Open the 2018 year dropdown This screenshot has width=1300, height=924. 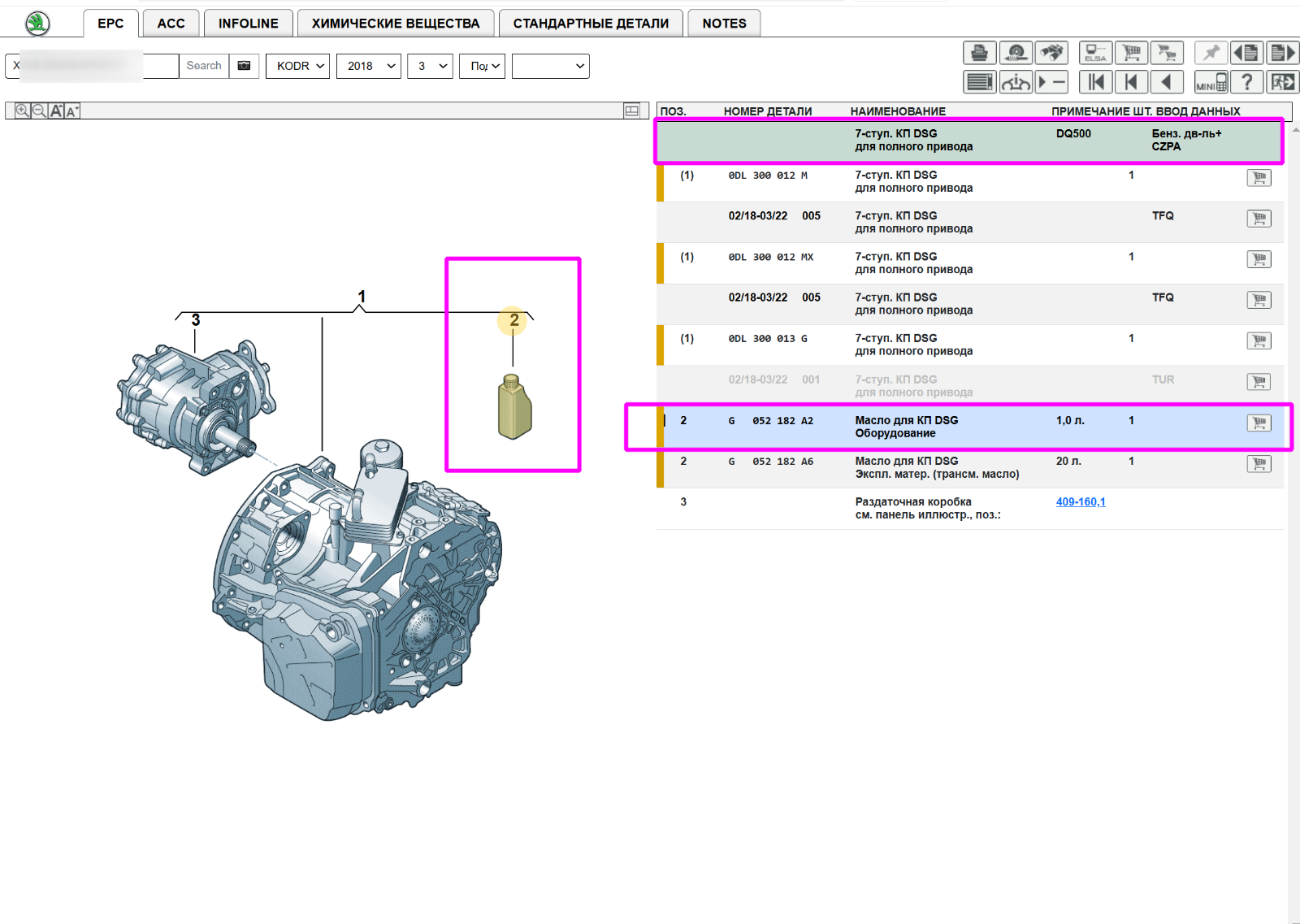369,66
